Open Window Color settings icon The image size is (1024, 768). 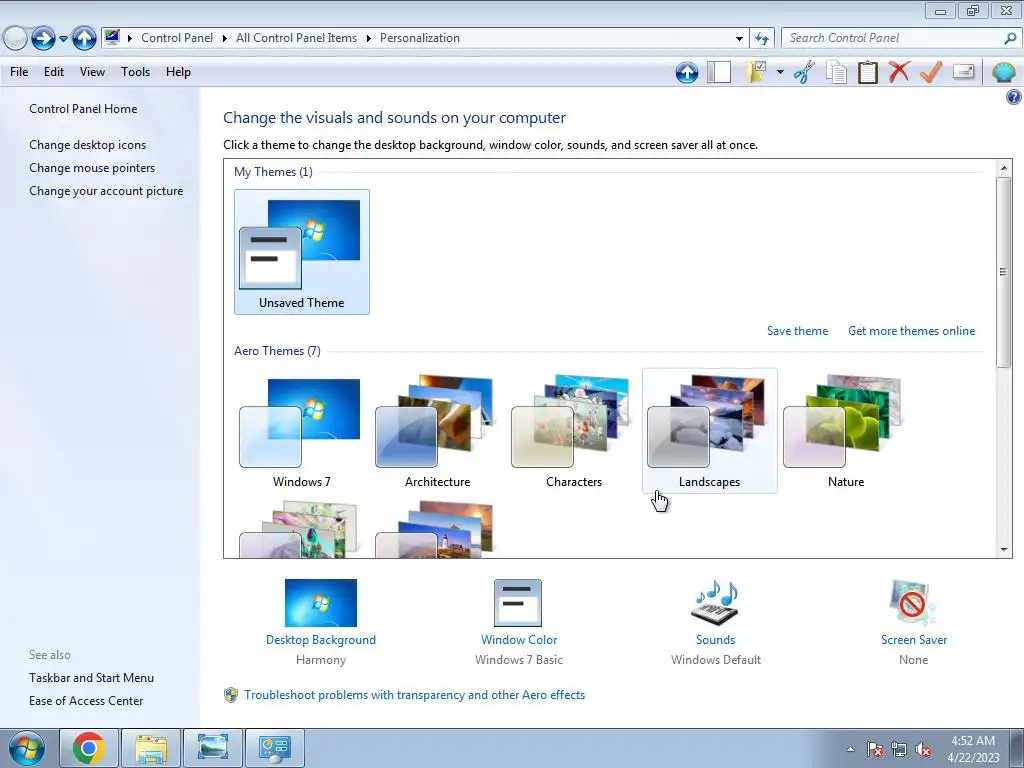pos(519,604)
